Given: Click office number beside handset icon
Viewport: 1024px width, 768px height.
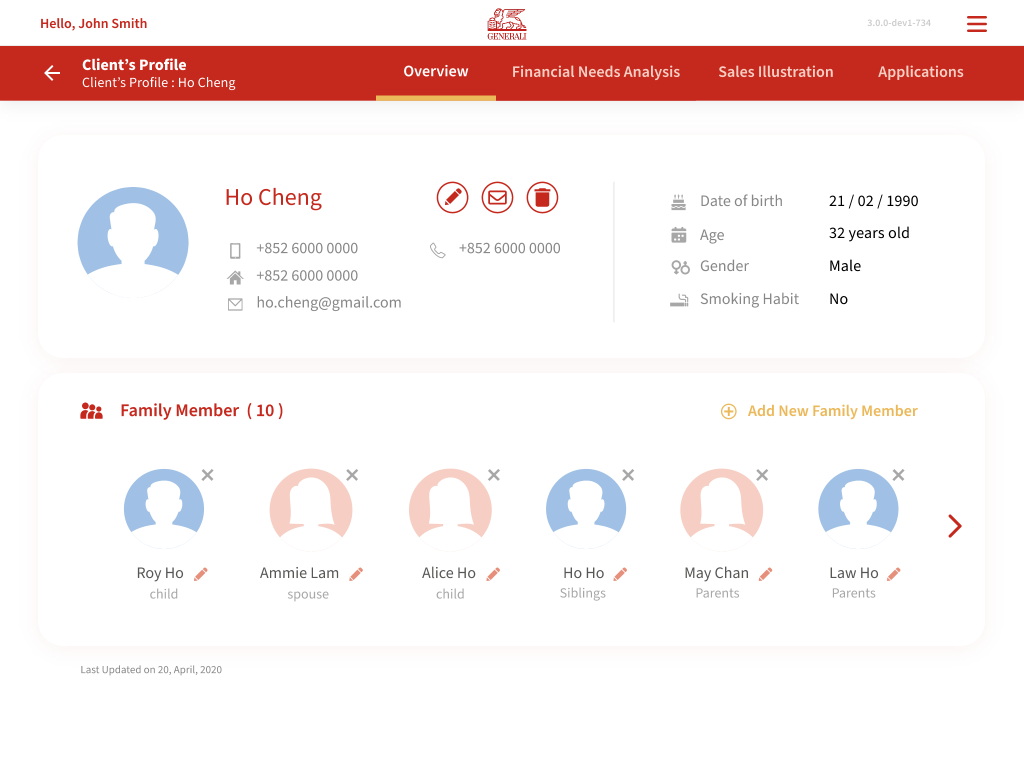Looking at the screenshot, I should point(509,248).
